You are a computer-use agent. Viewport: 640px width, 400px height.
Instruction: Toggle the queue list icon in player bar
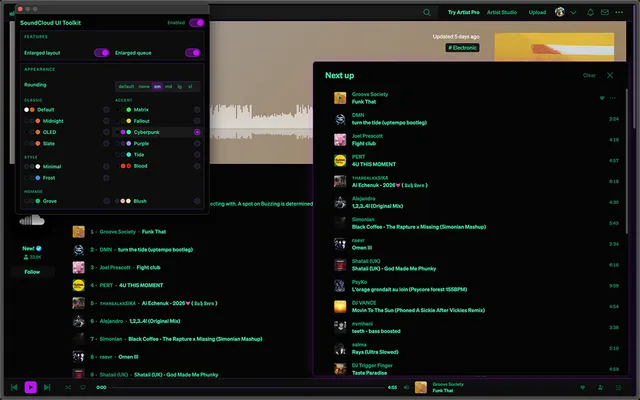click(618, 387)
